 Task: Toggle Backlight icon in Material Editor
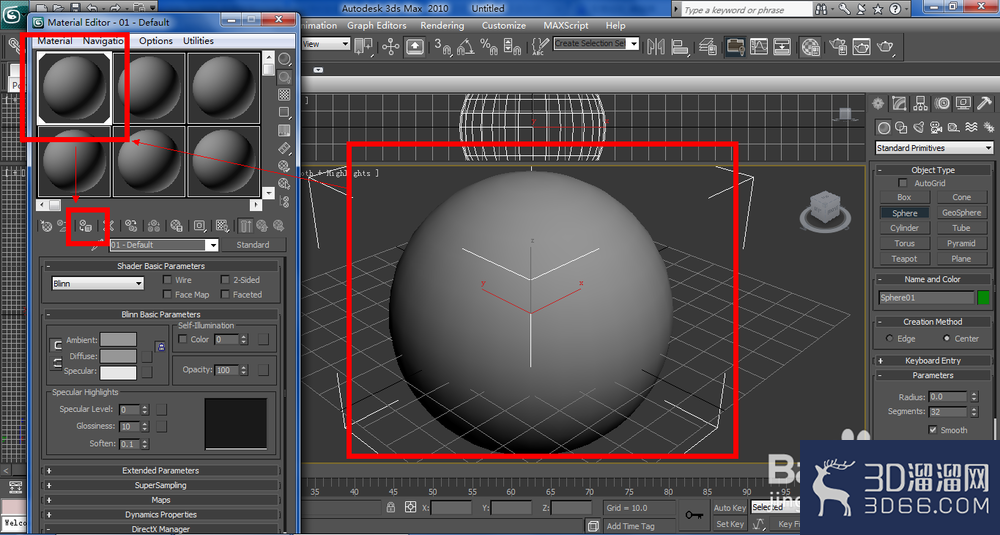pos(284,78)
